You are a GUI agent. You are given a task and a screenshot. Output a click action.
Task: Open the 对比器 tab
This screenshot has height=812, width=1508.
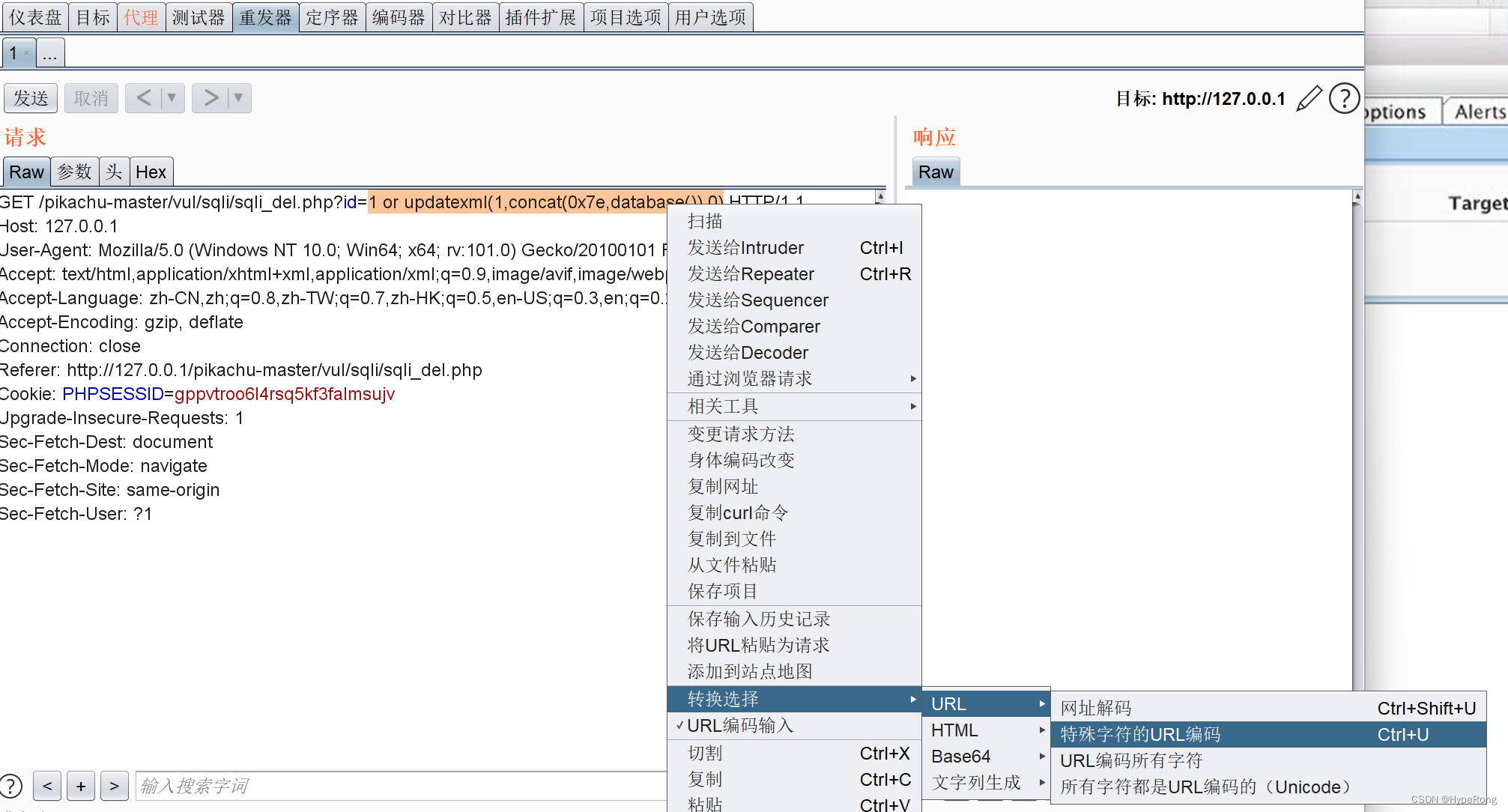point(465,17)
